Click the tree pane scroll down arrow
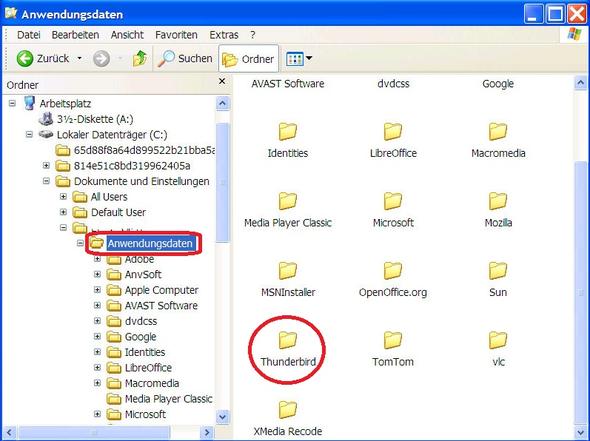 pos(222,417)
